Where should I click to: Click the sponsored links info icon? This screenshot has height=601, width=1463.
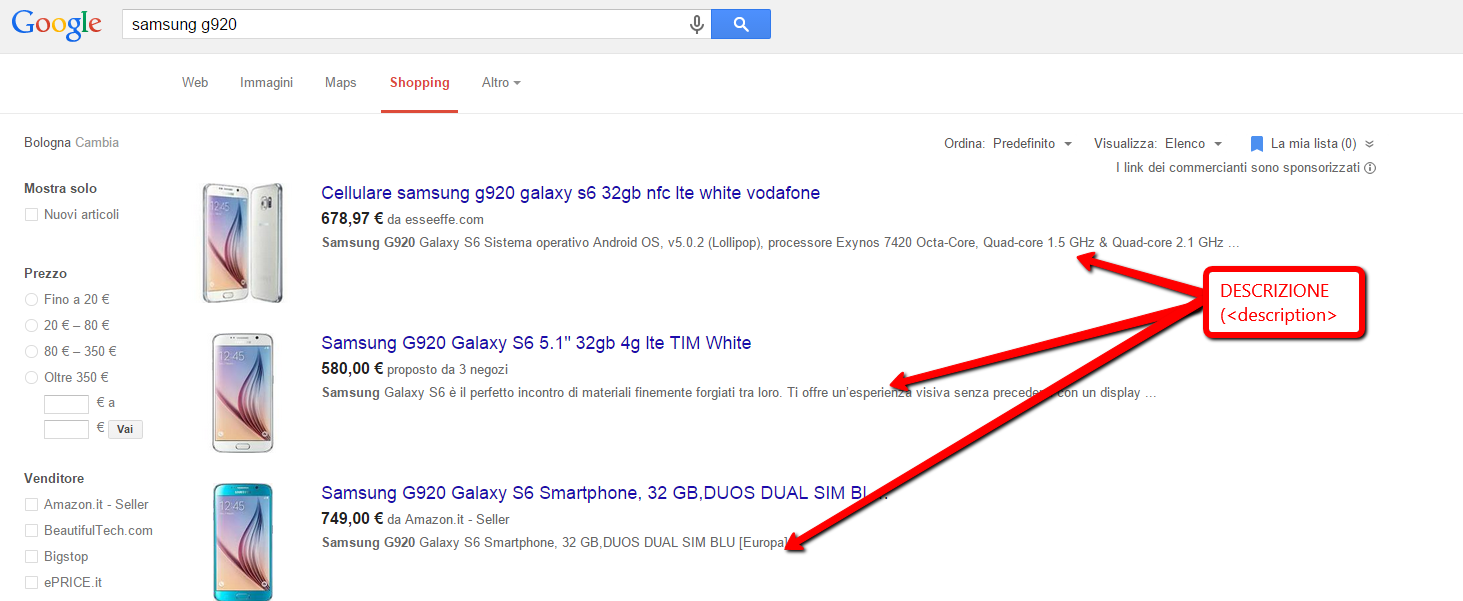tap(1370, 168)
